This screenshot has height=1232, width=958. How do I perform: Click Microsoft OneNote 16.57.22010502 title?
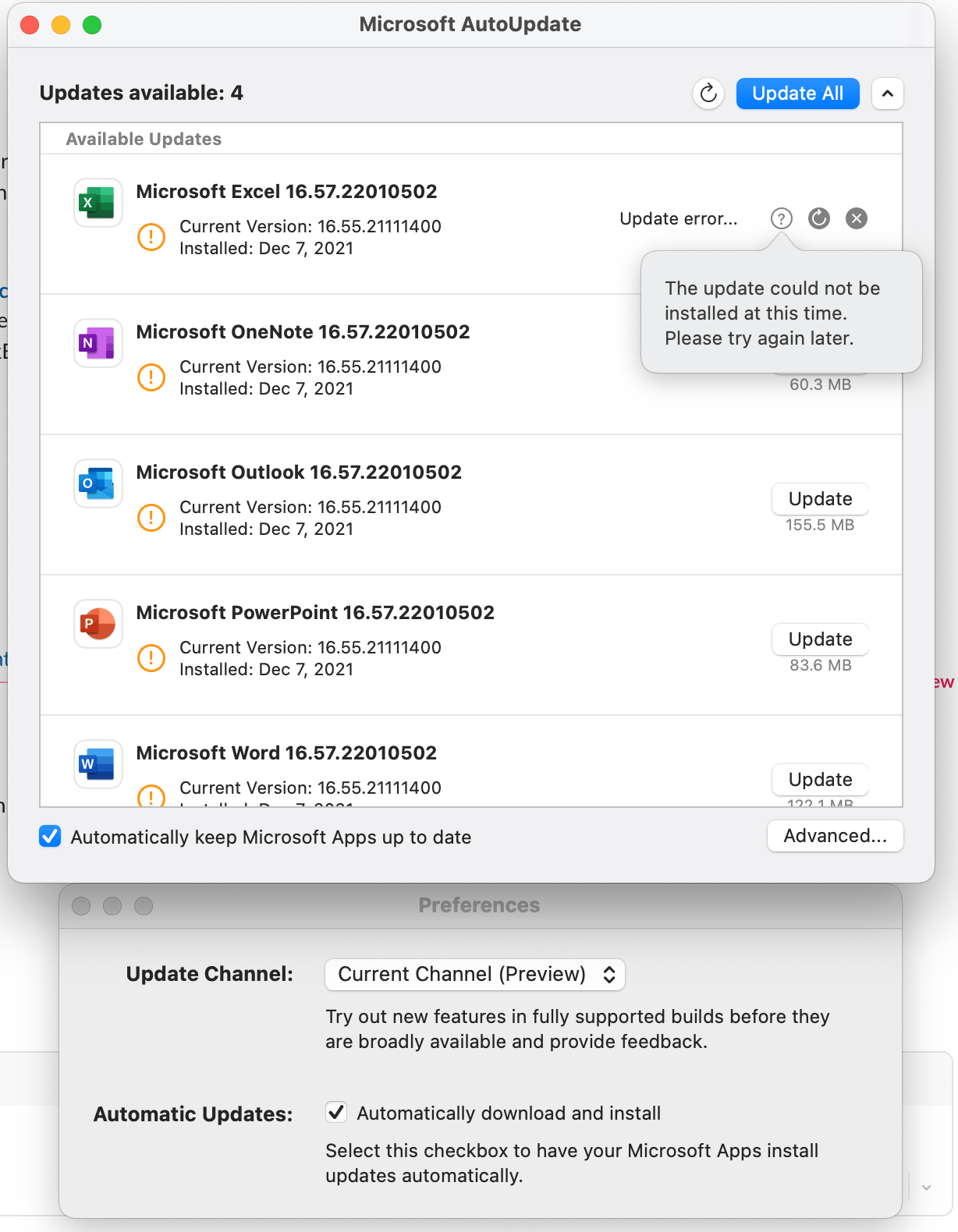(303, 332)
